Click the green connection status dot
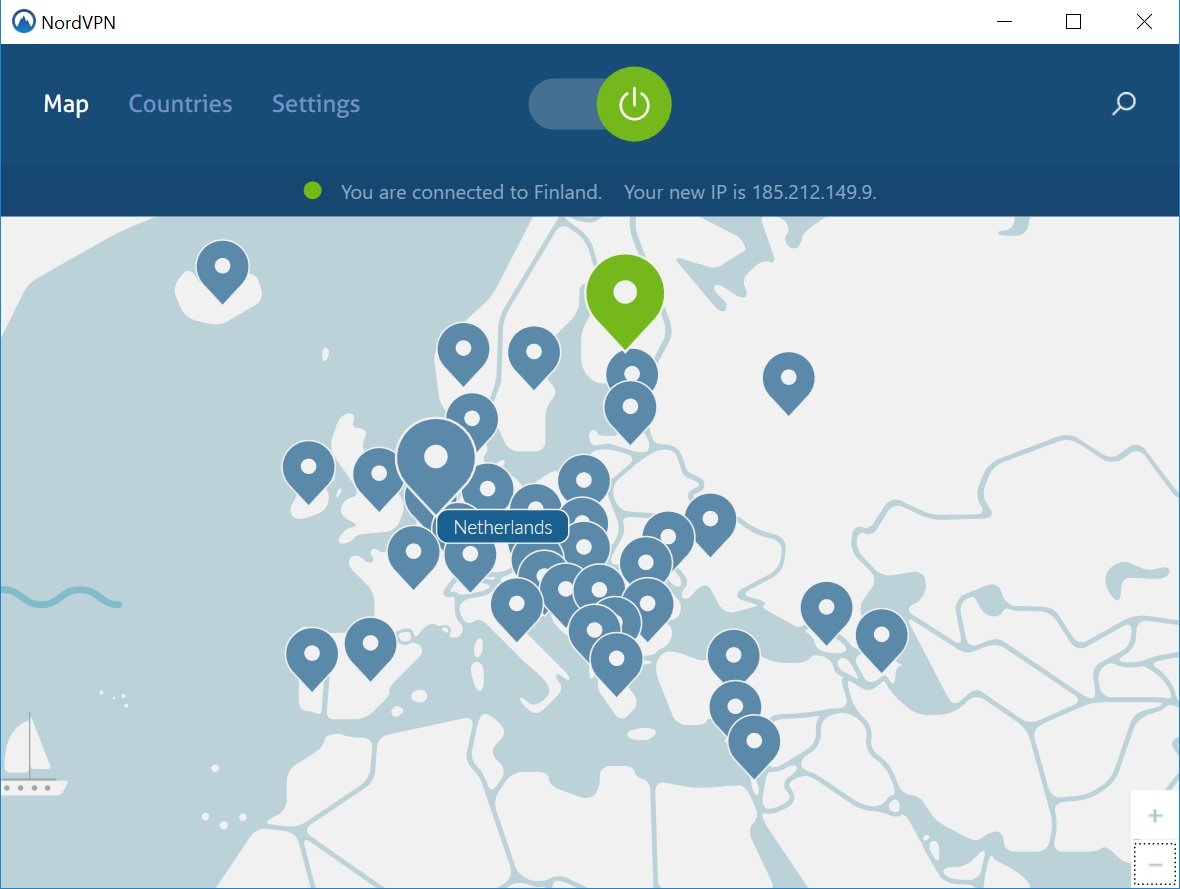The height and width of the screenshot is (889, 1180). (x=312, y=191)
